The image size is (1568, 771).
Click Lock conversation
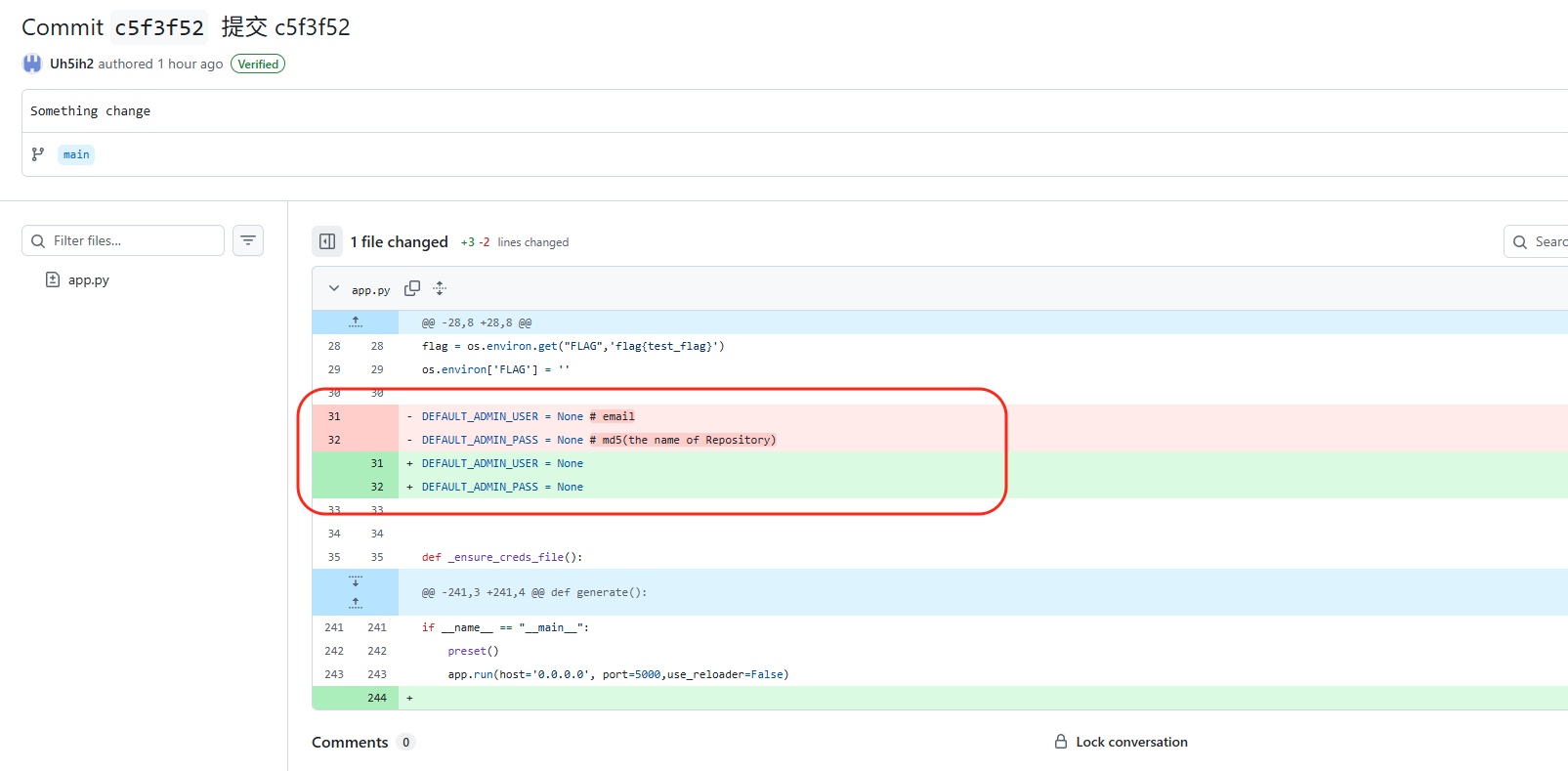click(x=1131, y=742)
